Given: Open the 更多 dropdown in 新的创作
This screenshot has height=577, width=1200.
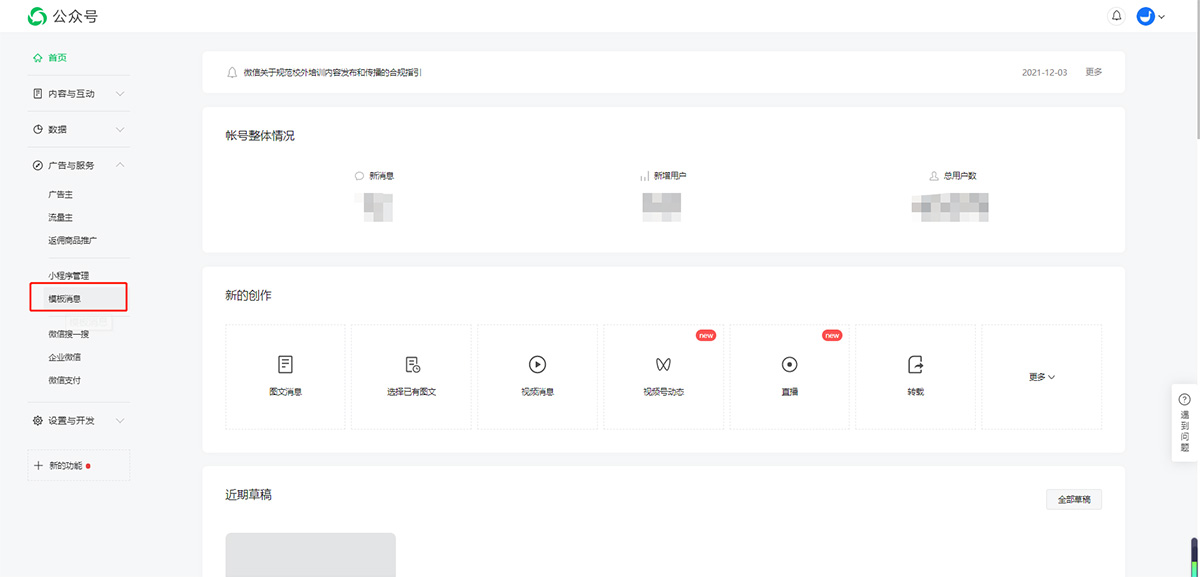Looking at the screenshot, I should [1041, 377].
